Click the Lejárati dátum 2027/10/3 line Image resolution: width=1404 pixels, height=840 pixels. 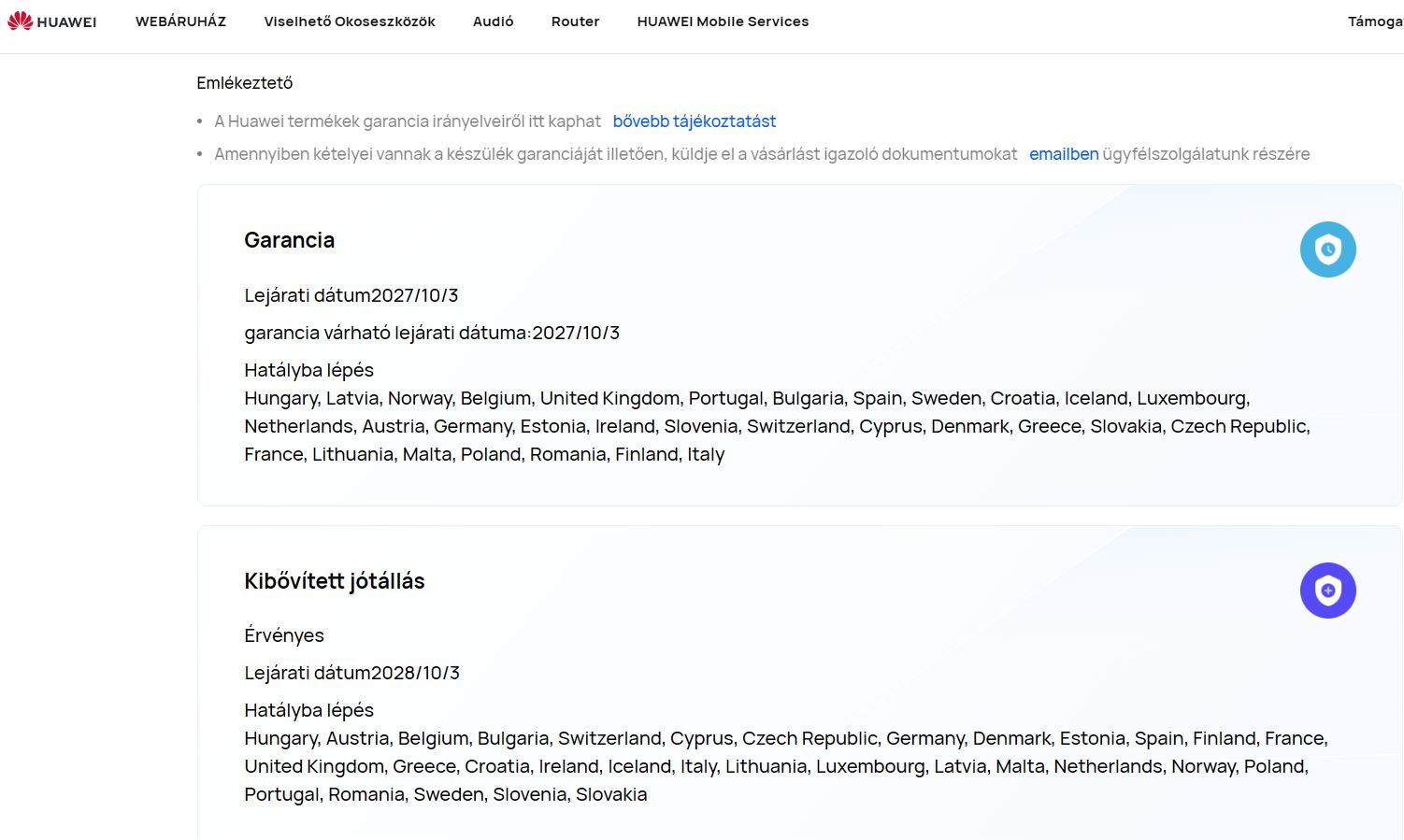coord(351,295)
